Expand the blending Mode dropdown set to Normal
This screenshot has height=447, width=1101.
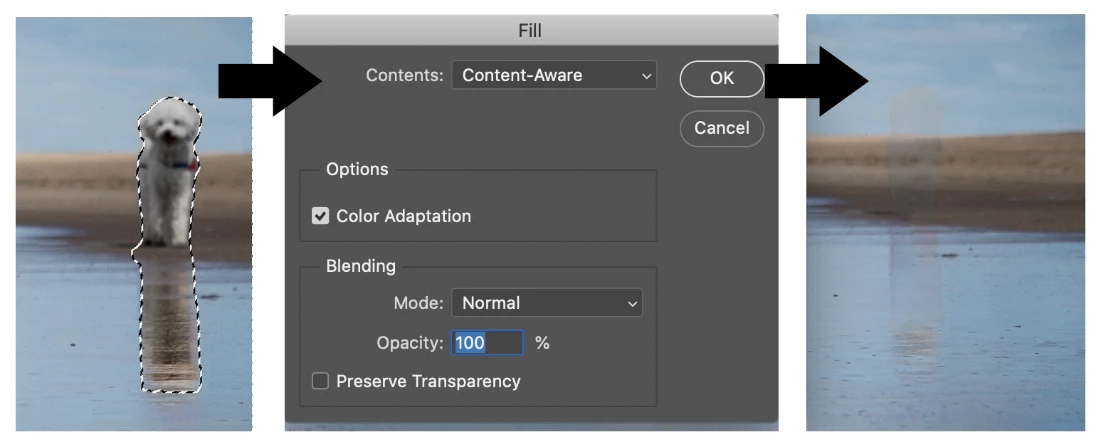click(547, 303)
